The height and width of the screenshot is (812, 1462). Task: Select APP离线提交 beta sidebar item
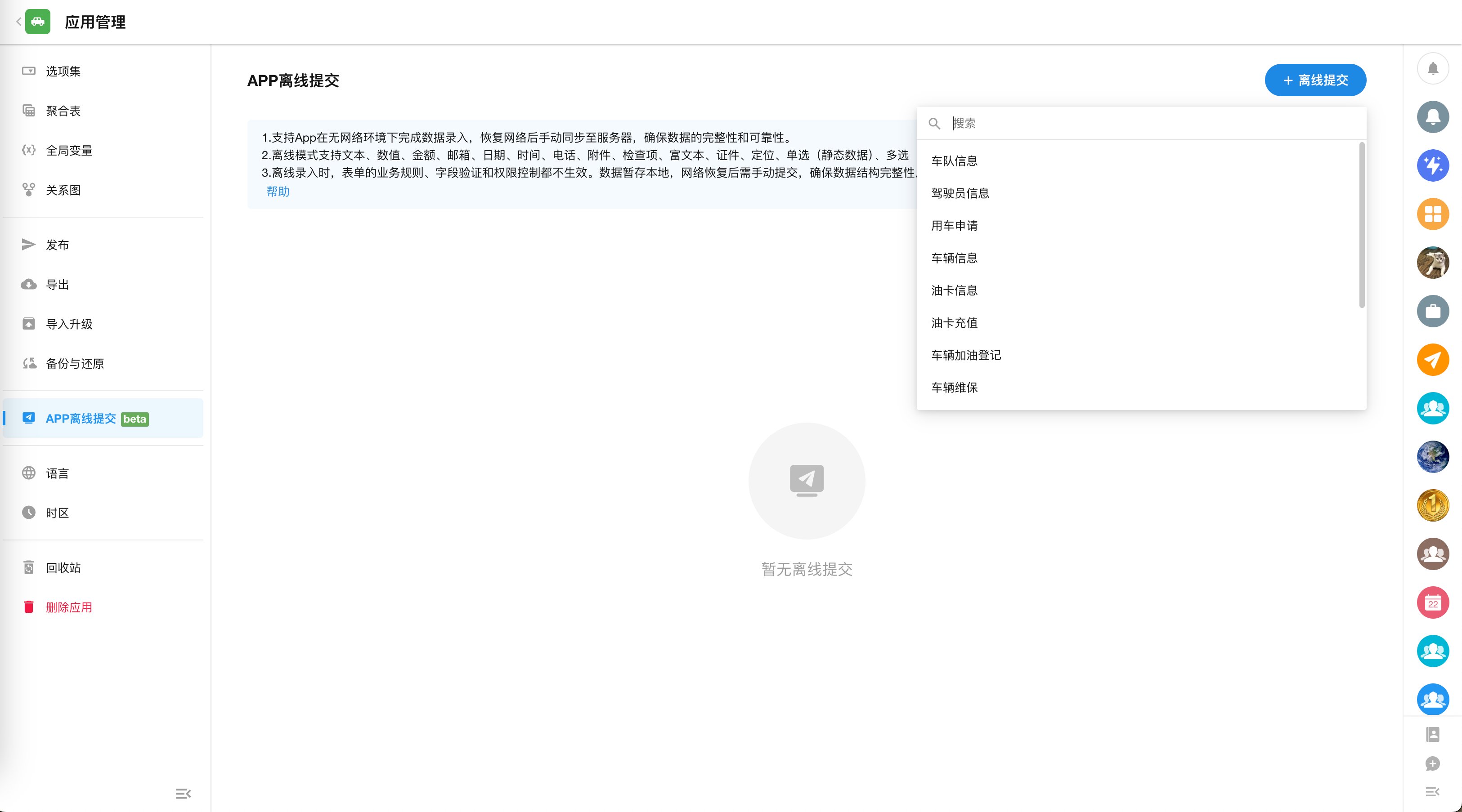pos(103,418)
